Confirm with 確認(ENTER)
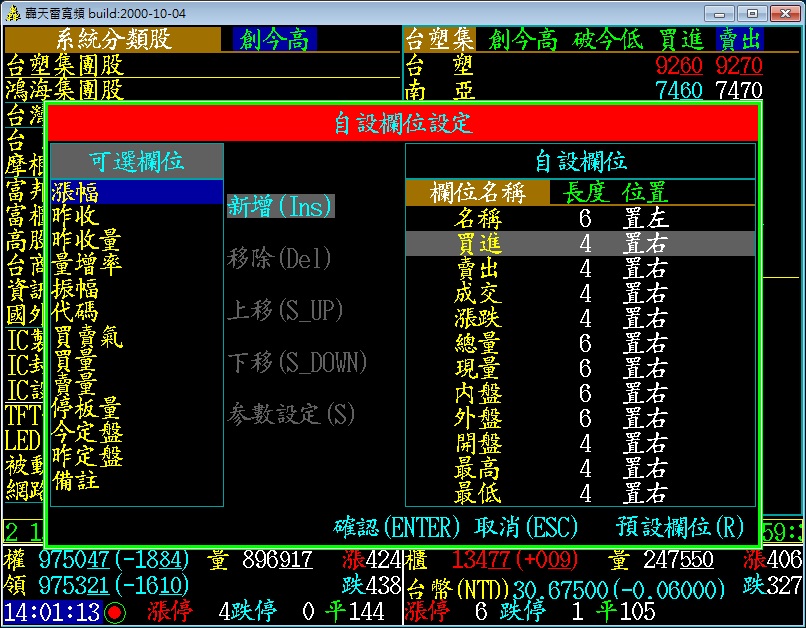806x628 pixels. pyautogui.click(x=397, y=526)
